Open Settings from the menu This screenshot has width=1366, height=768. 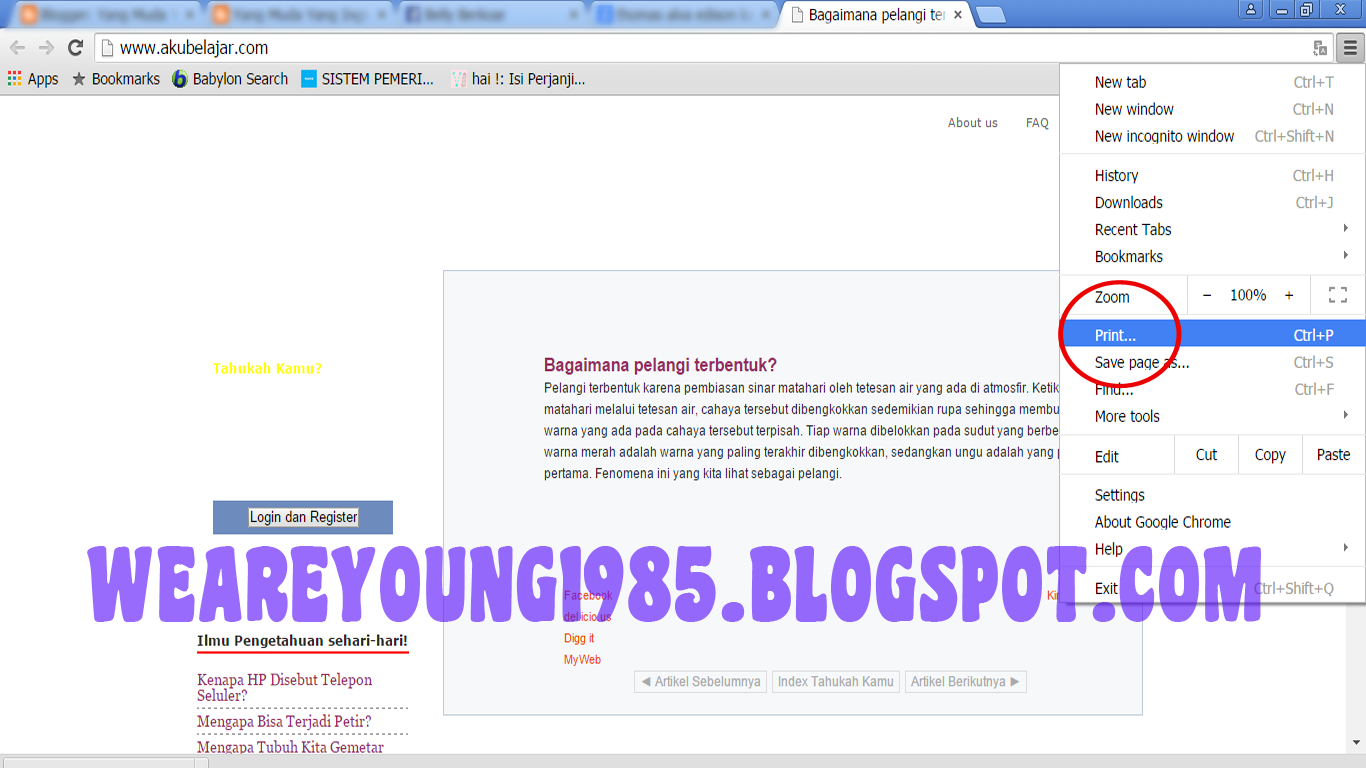(1212, 494)
